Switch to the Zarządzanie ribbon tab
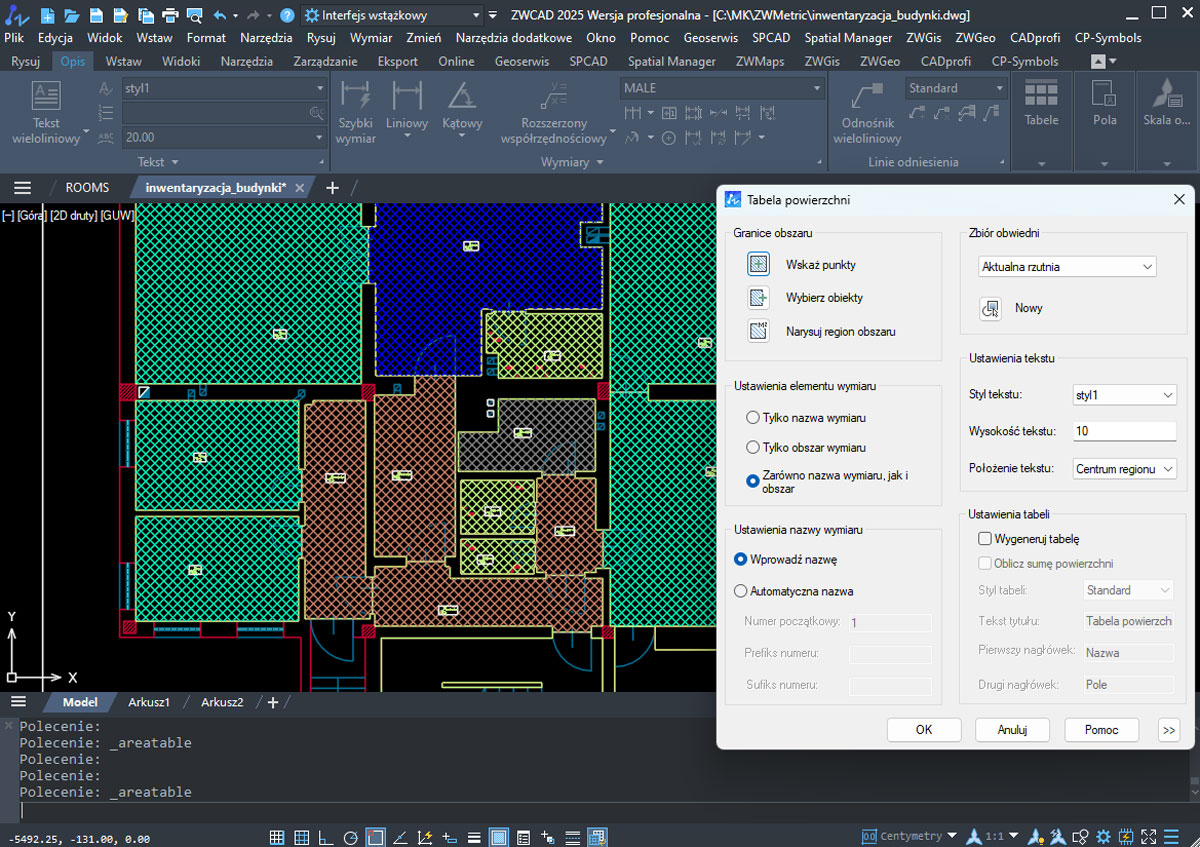Viewport: 1200px width, 847px height. (325, 61)
